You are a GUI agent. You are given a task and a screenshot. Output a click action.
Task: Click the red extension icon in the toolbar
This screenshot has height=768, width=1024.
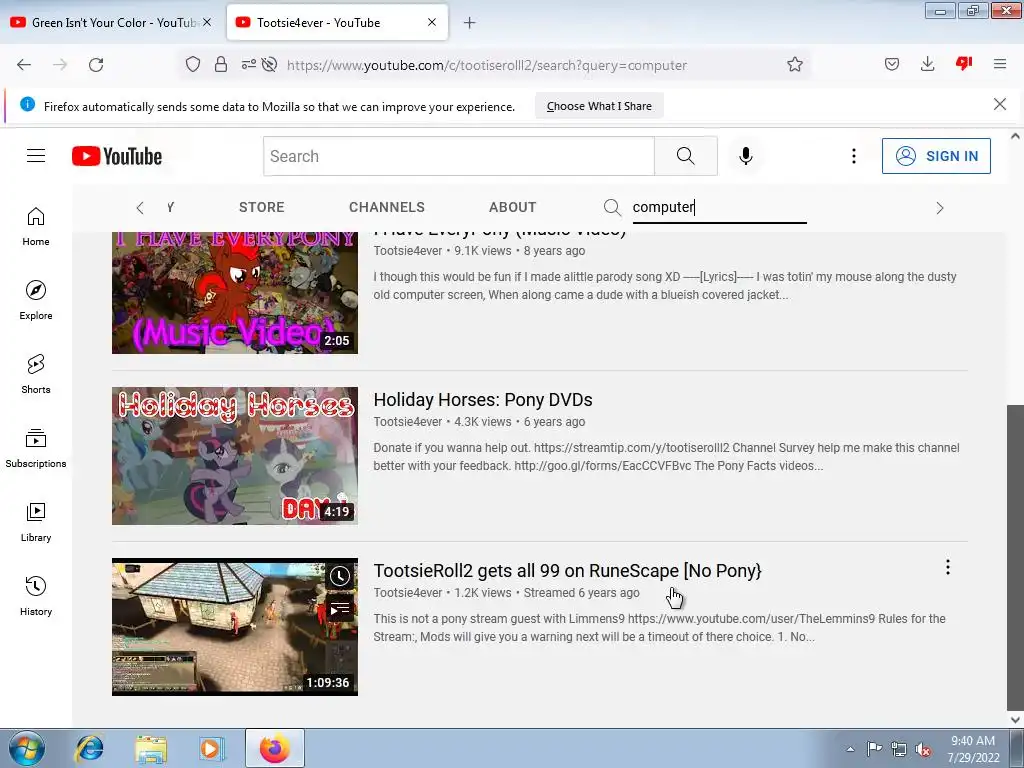coord(964,63)
